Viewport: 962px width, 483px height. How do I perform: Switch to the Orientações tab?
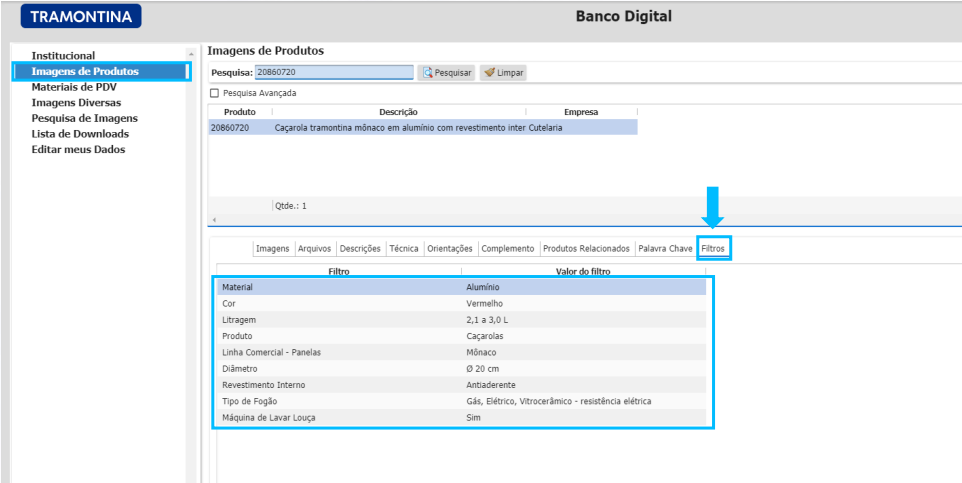(x=450, y=249)
